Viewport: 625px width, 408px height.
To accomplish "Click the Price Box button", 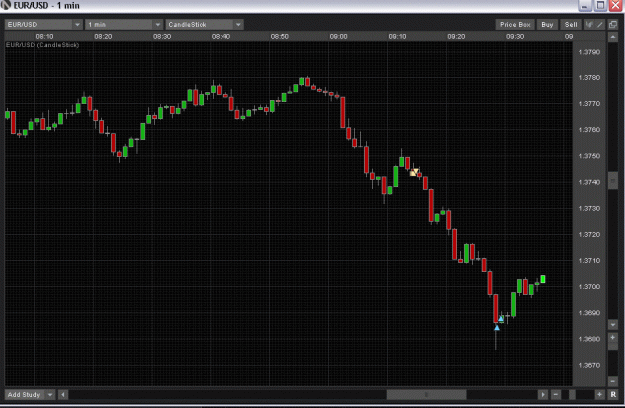I will click(x=515, y=25).
